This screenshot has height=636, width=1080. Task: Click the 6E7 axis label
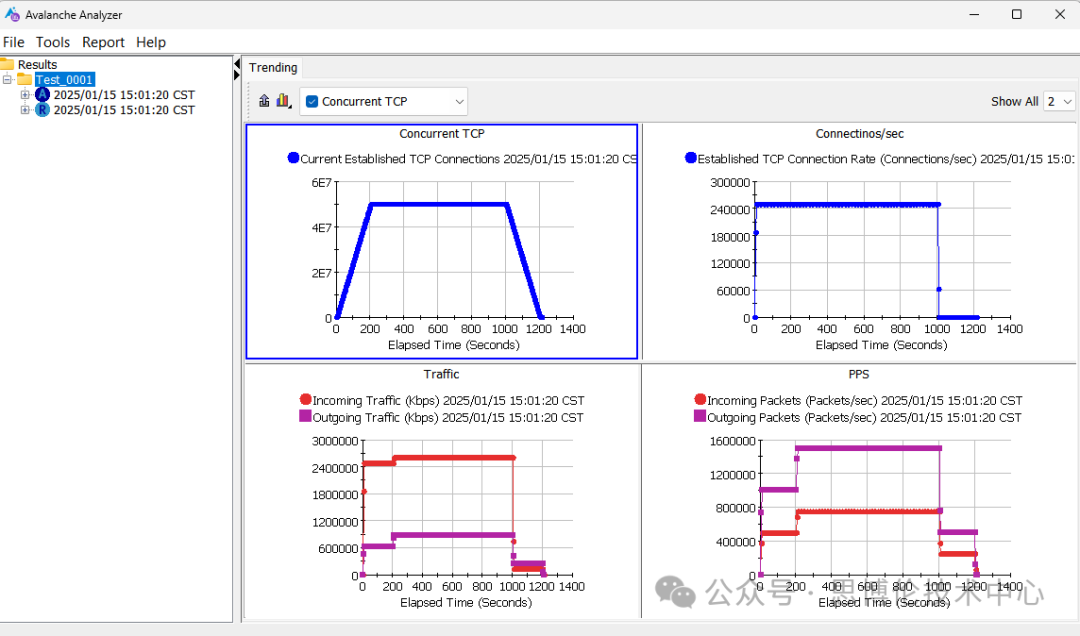[x=322, y=183]
